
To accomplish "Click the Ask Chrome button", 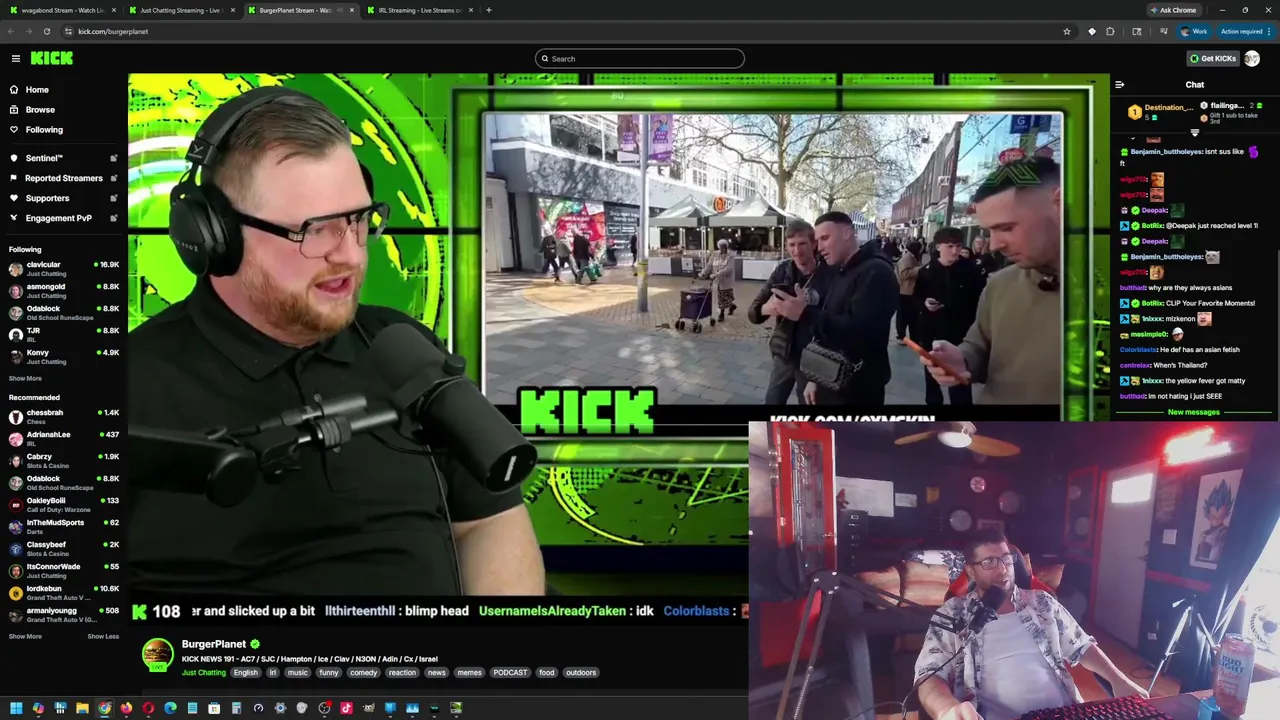I will (1173, 10).
